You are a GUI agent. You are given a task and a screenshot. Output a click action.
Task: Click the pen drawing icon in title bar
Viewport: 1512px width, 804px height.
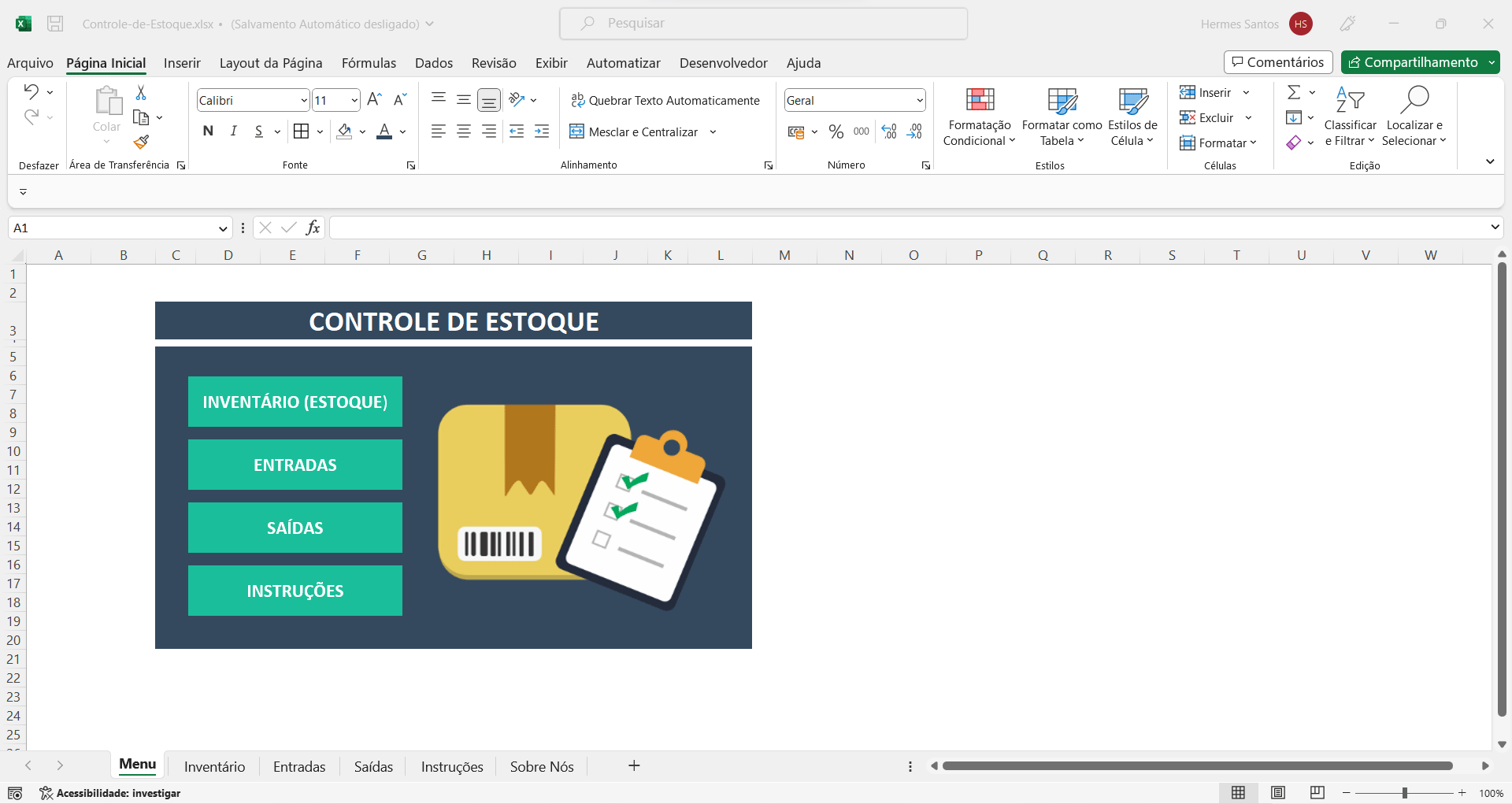[1347, 24]
